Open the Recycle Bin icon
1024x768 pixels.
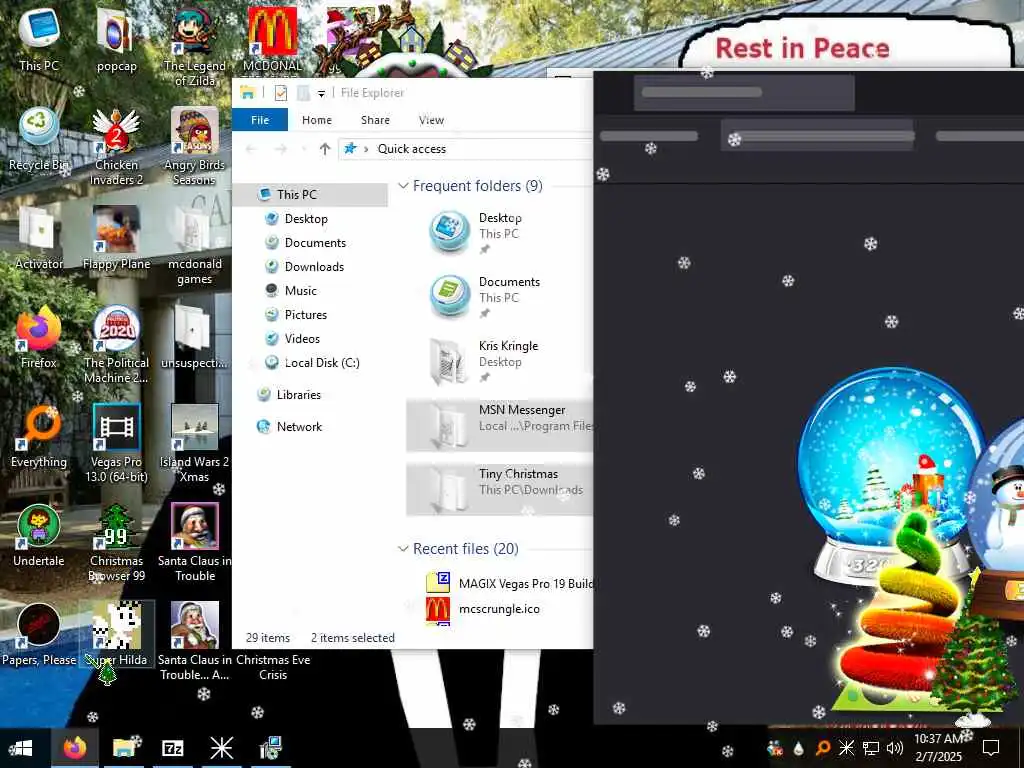click(x=39, y=138)
